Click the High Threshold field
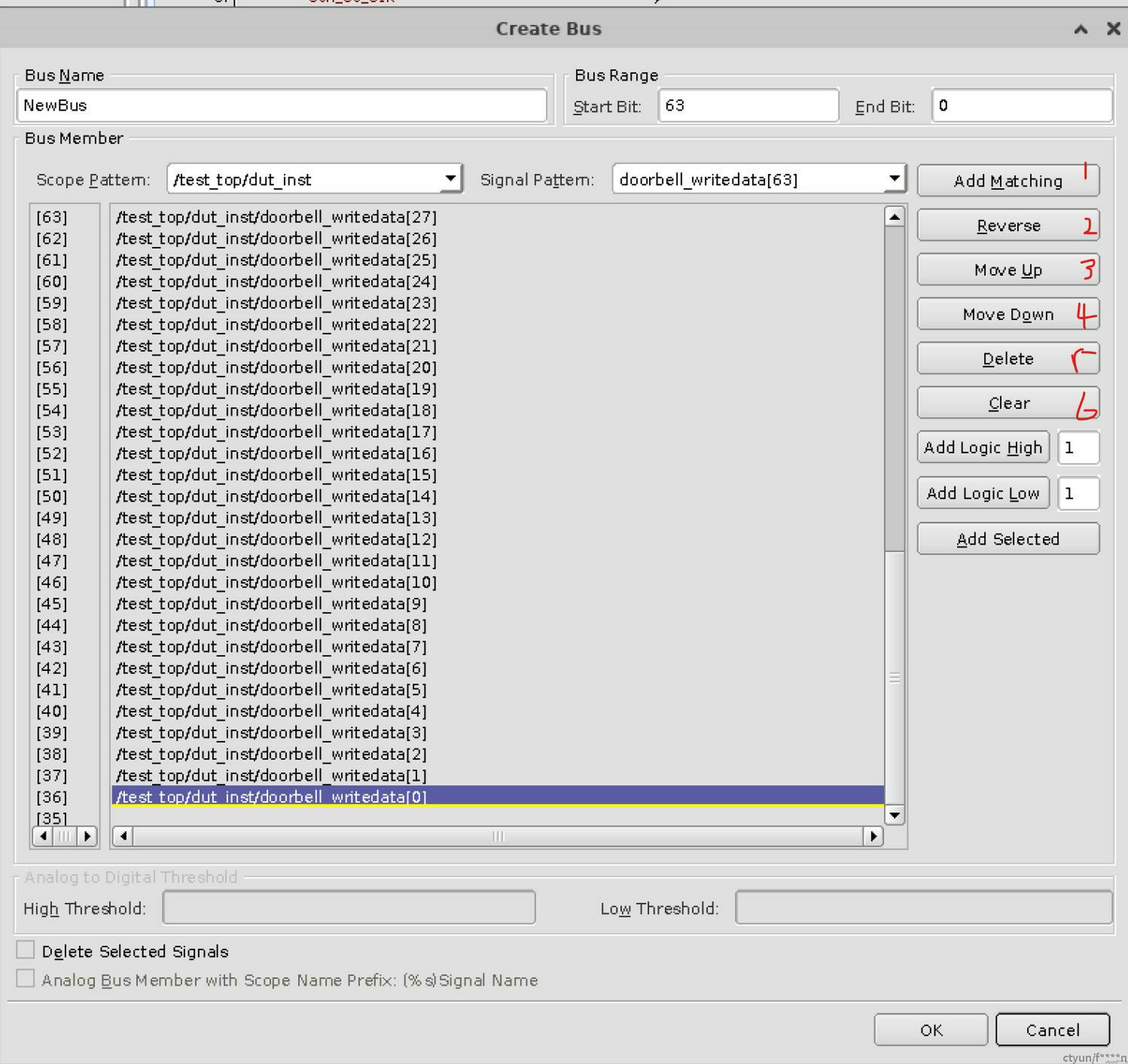Screen dimensions: 1128x1064 pos(349,907)
